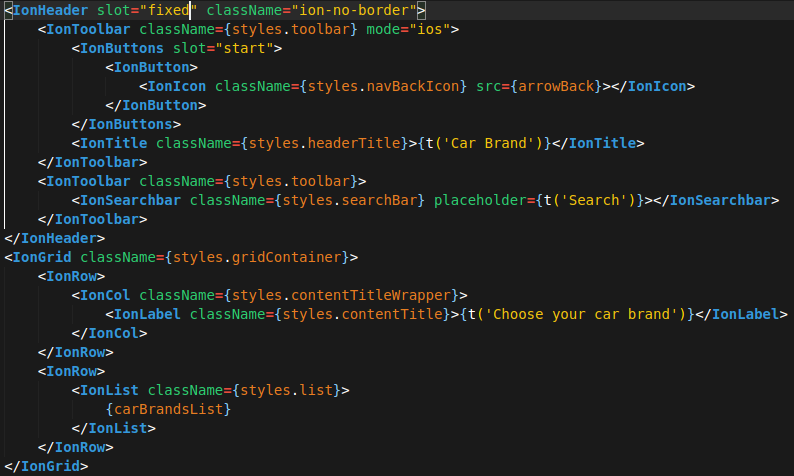Click the closing IonLabel tag

click(742, 314)
